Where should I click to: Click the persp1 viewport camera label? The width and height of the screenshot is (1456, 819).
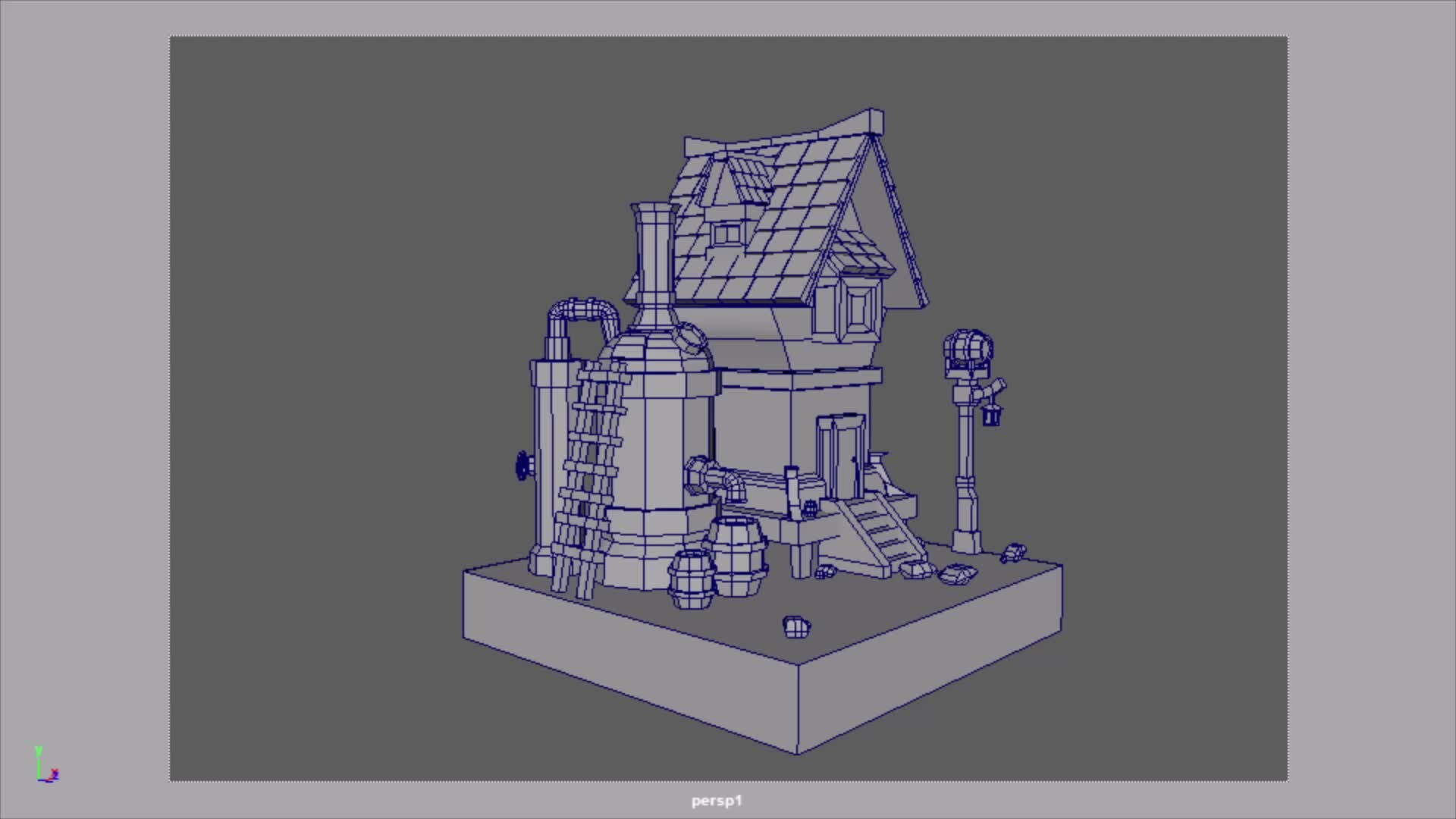[716, 800]
